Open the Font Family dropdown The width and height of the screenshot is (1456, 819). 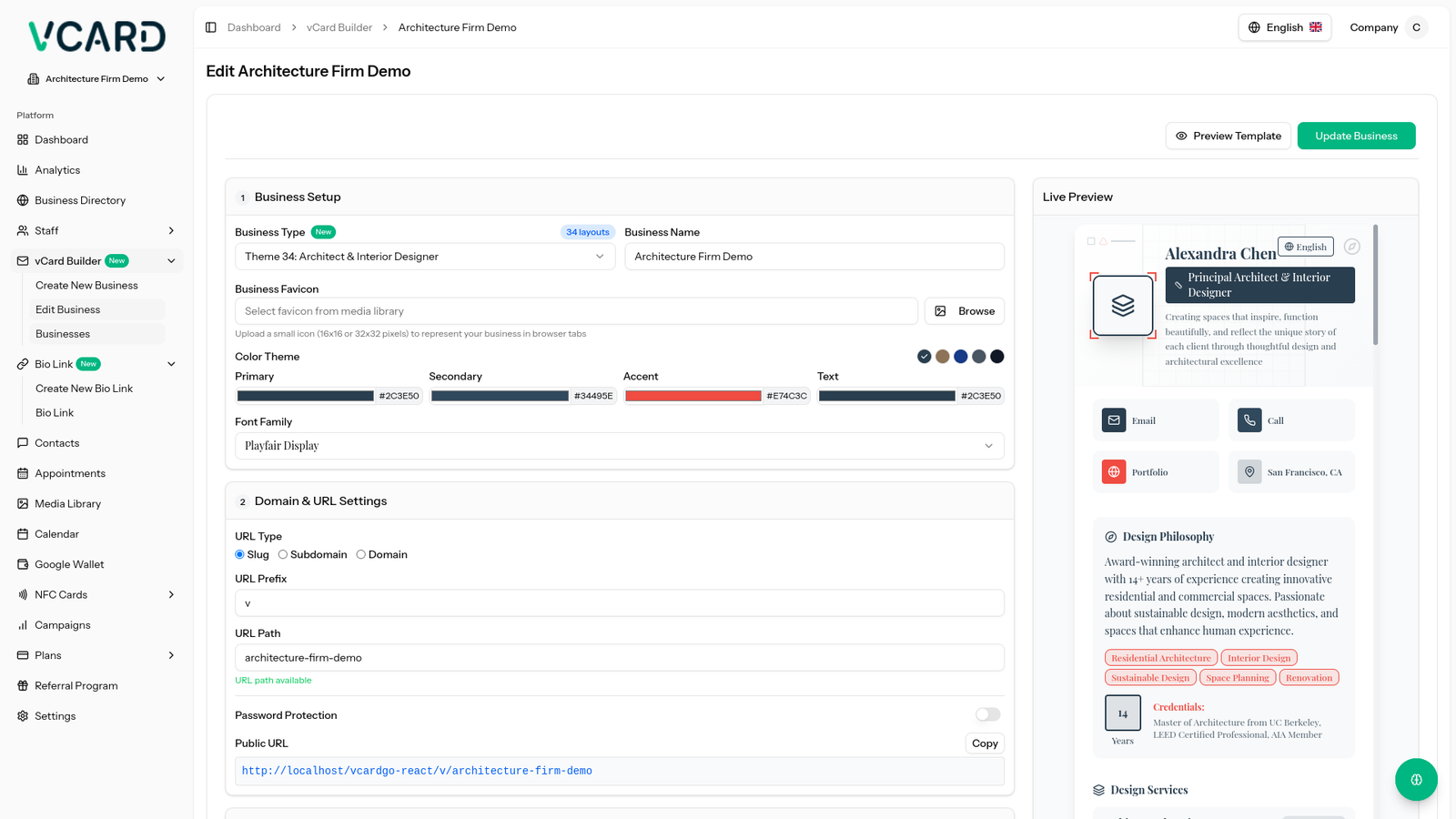619,446
